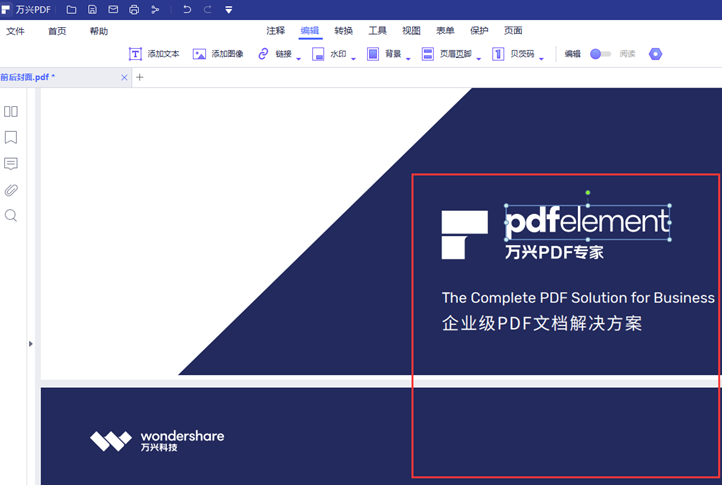
Task: Switch to the 表单 tab
Action: (445, 31)
